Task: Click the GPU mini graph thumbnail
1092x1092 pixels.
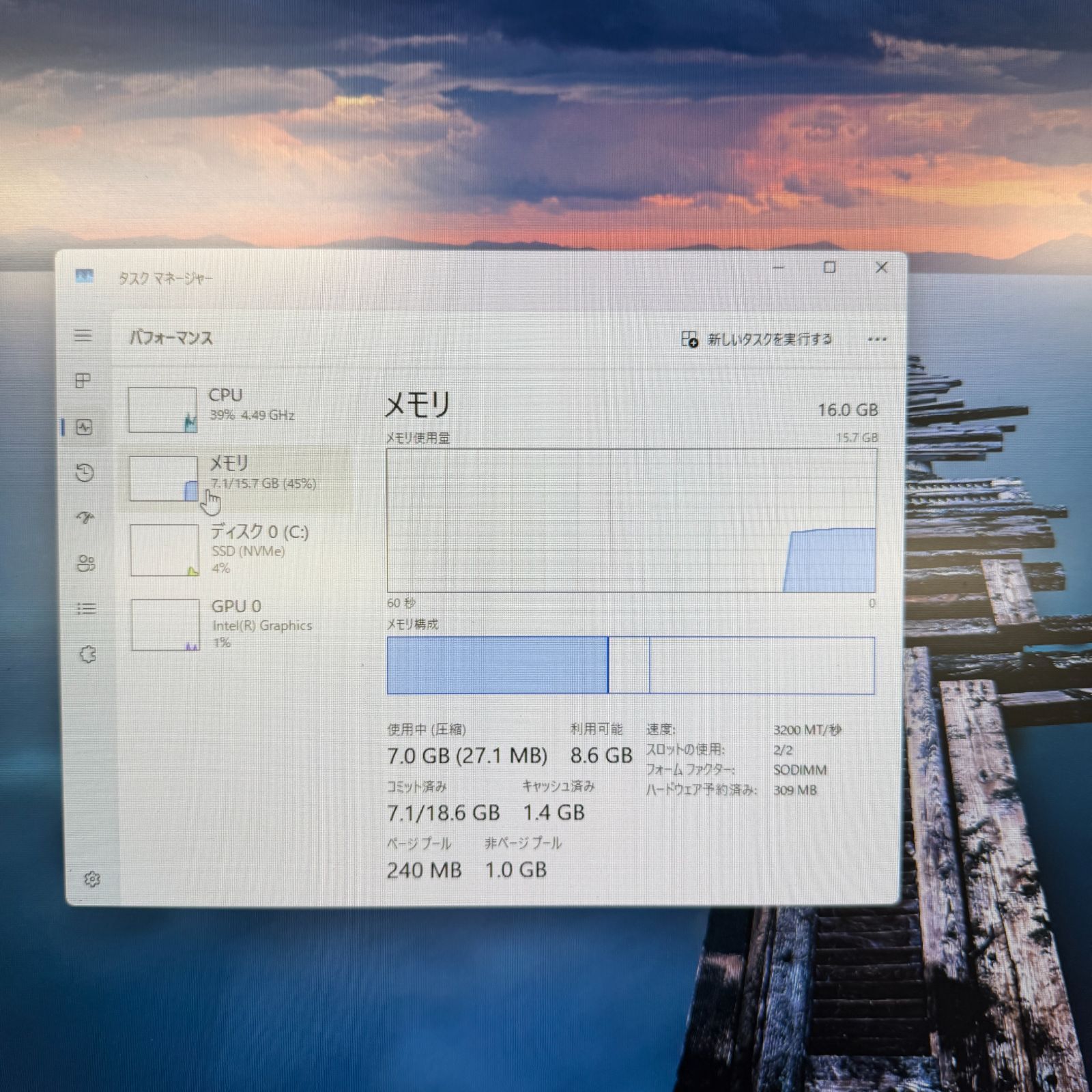Action: pyautogui.click(x=165, y=625)
